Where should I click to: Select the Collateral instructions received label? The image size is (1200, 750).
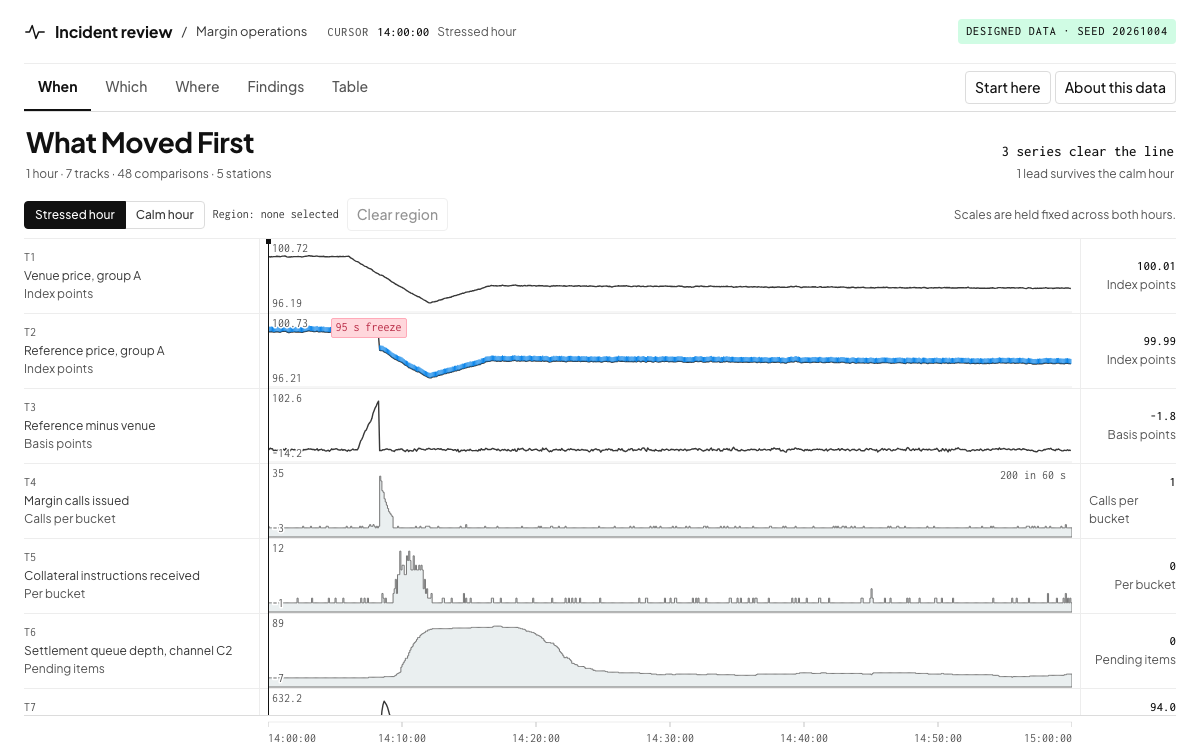tap(112, 575)
